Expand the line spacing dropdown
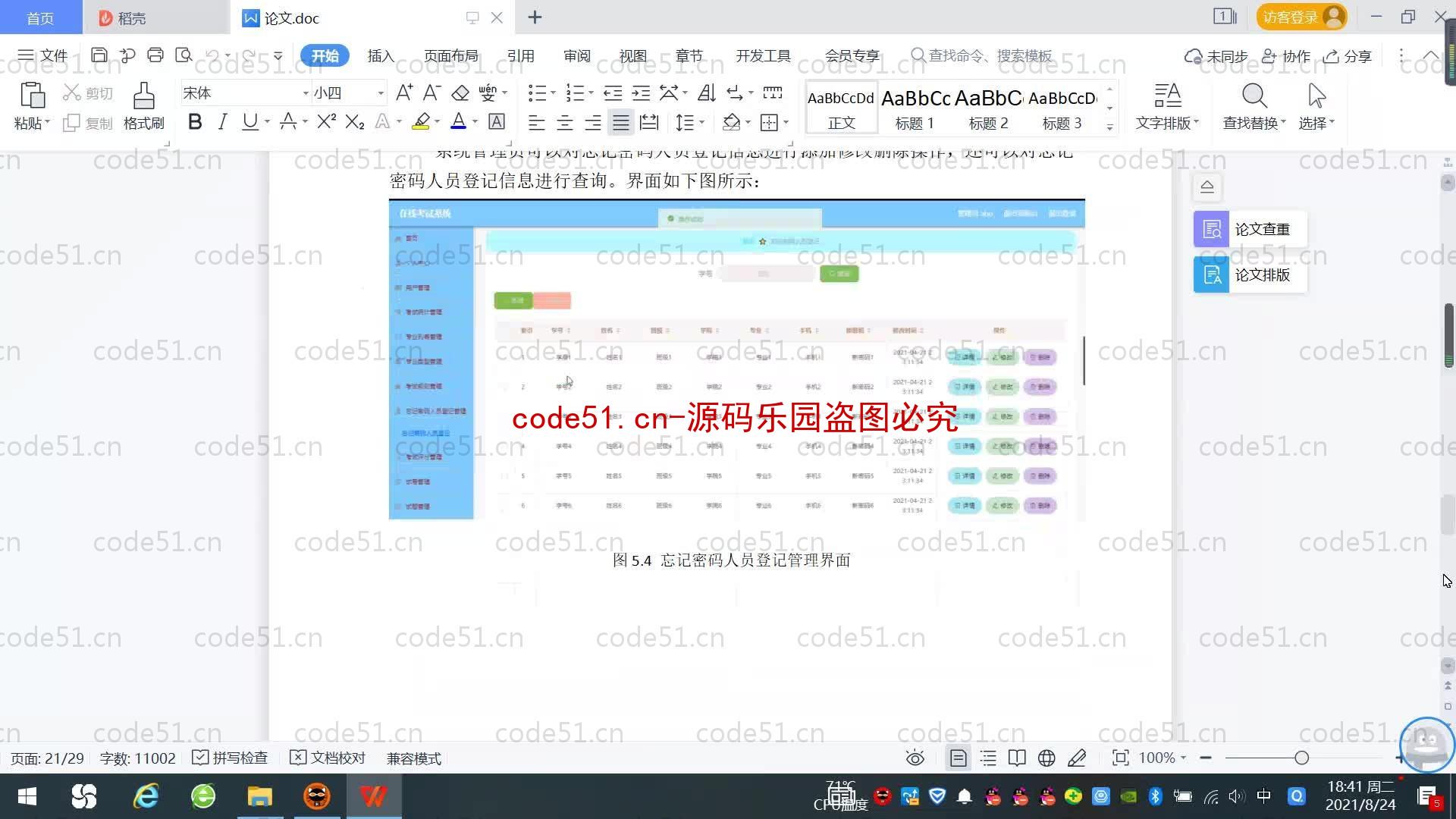 pos(702,122)
